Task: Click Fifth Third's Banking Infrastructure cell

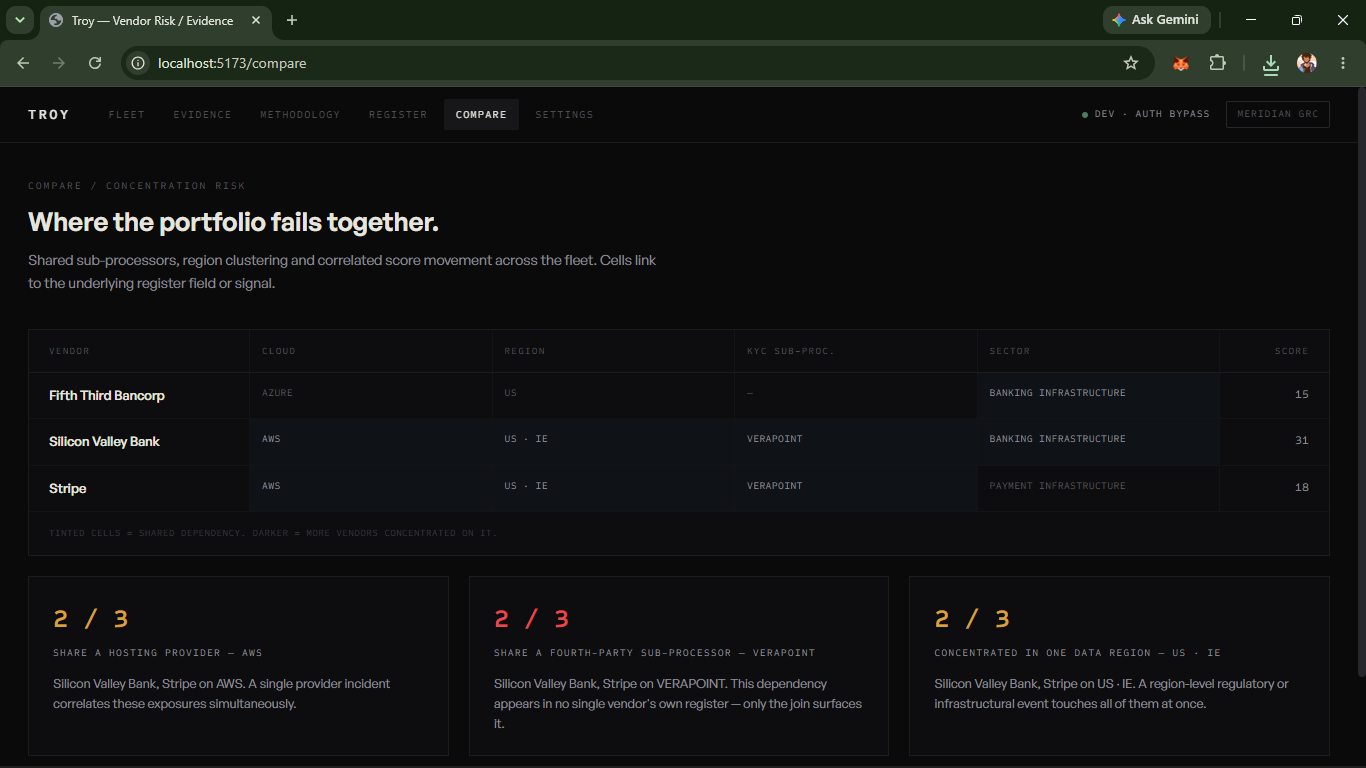Action: pyautogui.click(x=1098, y=395)
